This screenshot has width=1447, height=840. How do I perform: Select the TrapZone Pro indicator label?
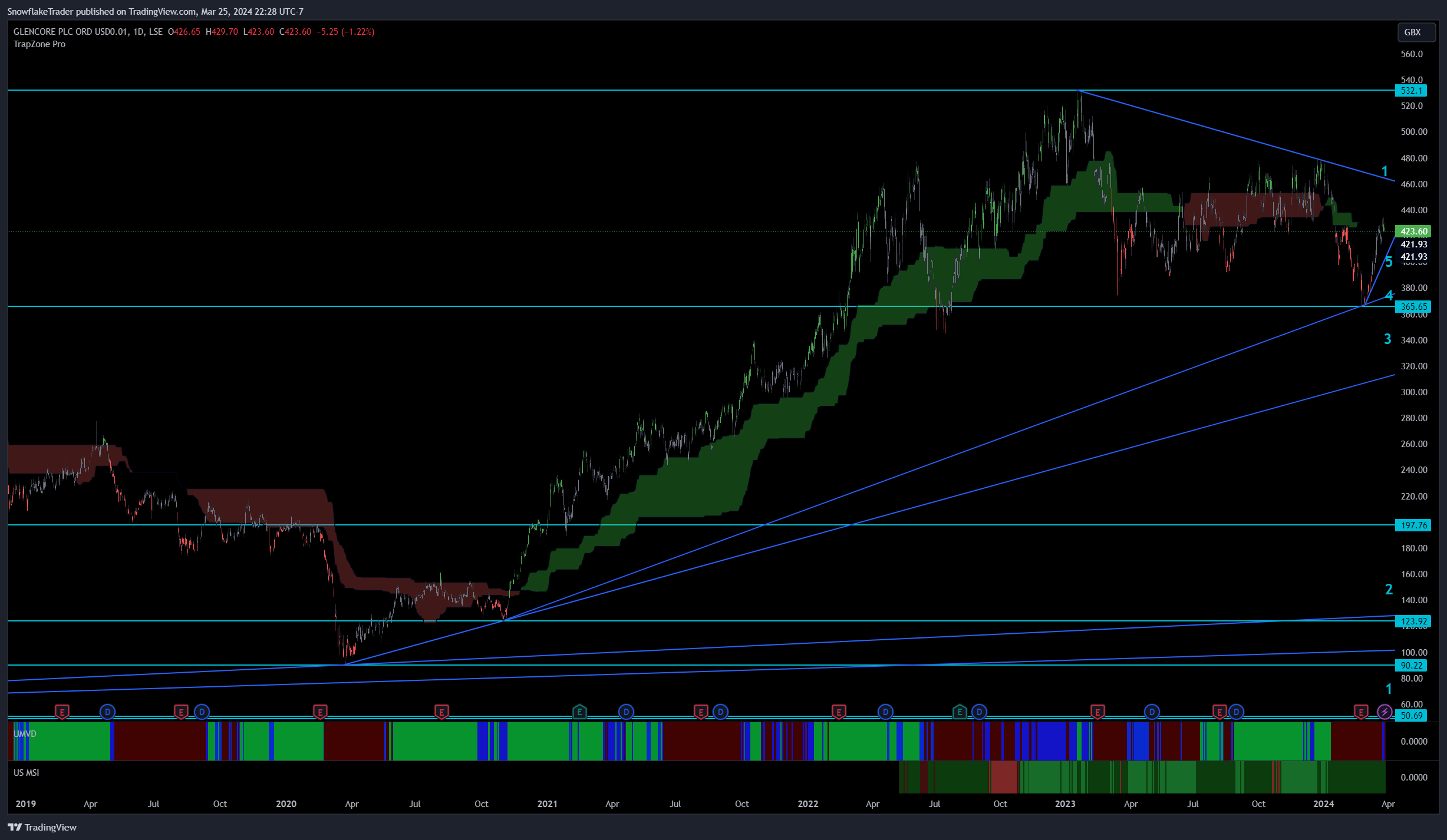point(39,44)
